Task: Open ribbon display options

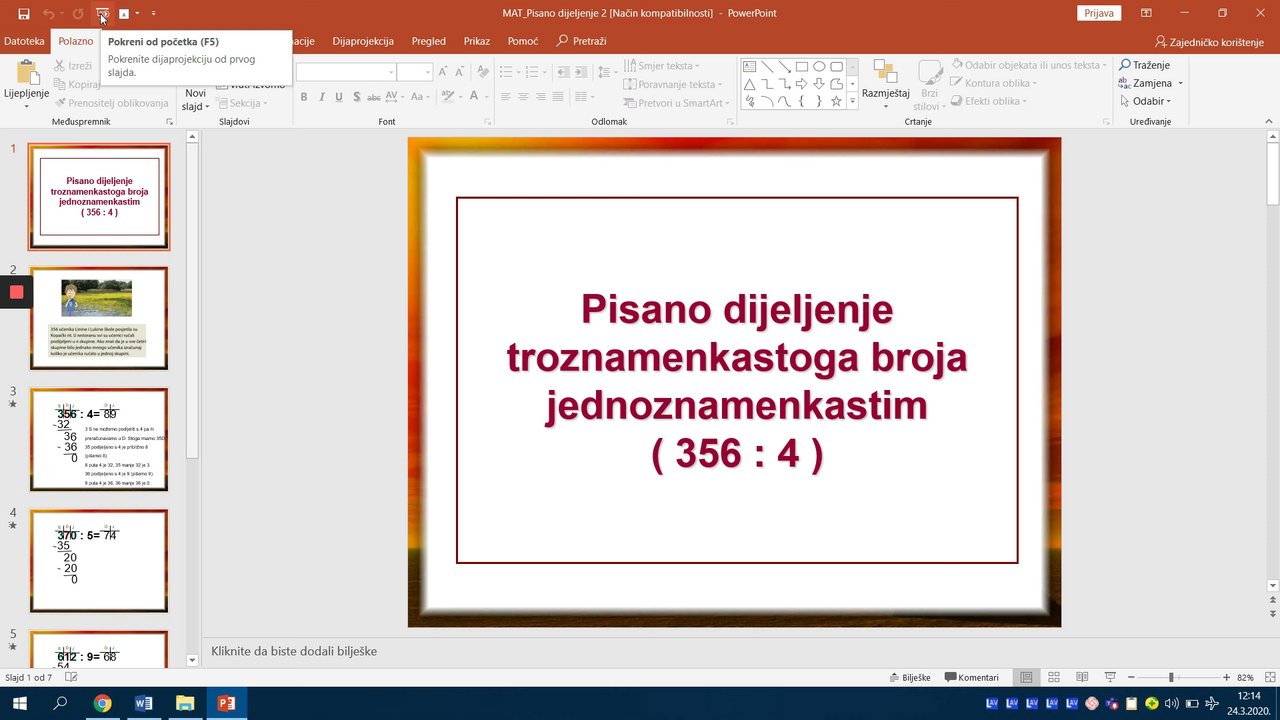Action: 1146,14
